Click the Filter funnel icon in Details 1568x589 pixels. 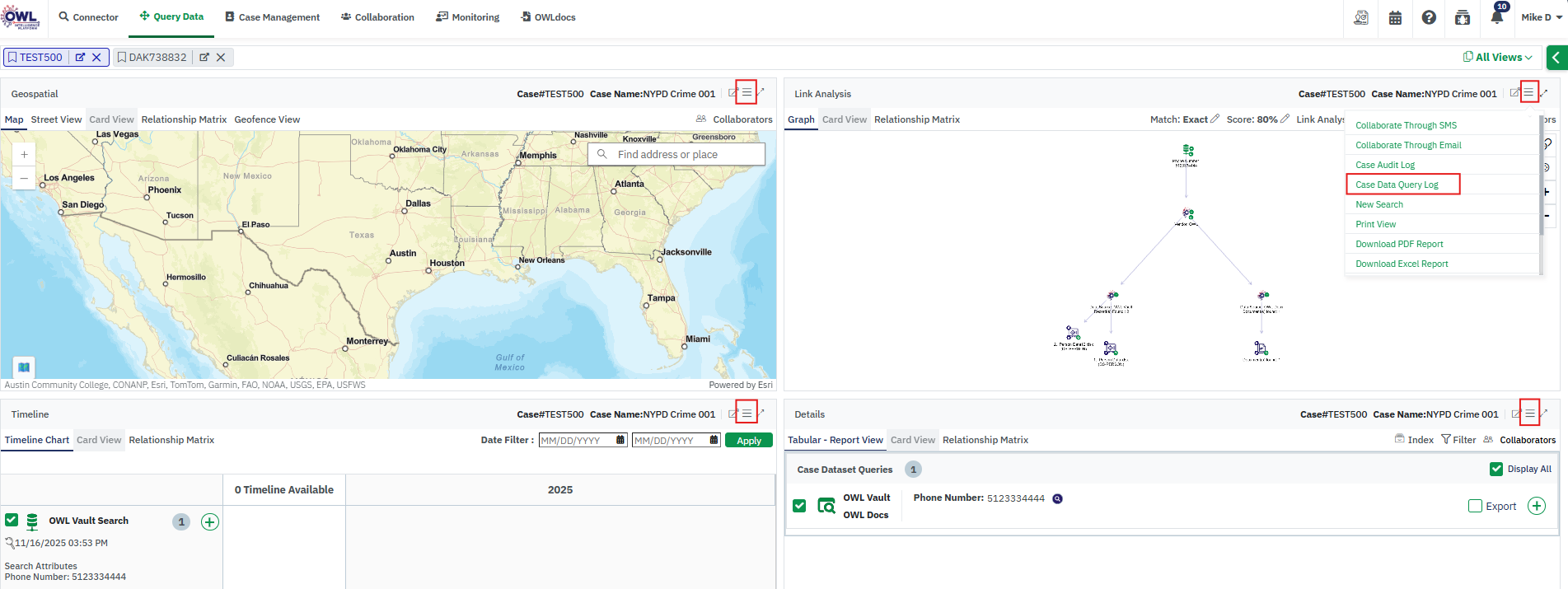pyautogui.click(x=1446, y=440)
